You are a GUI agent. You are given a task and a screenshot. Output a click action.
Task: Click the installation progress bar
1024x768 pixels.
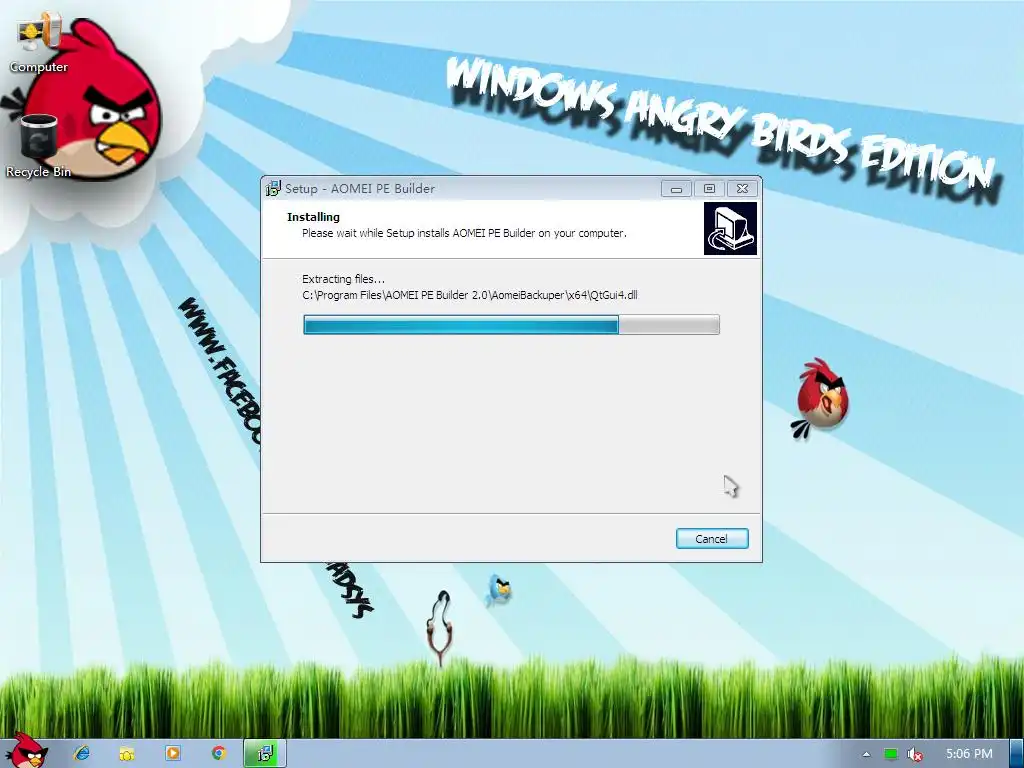pos(511,325)
